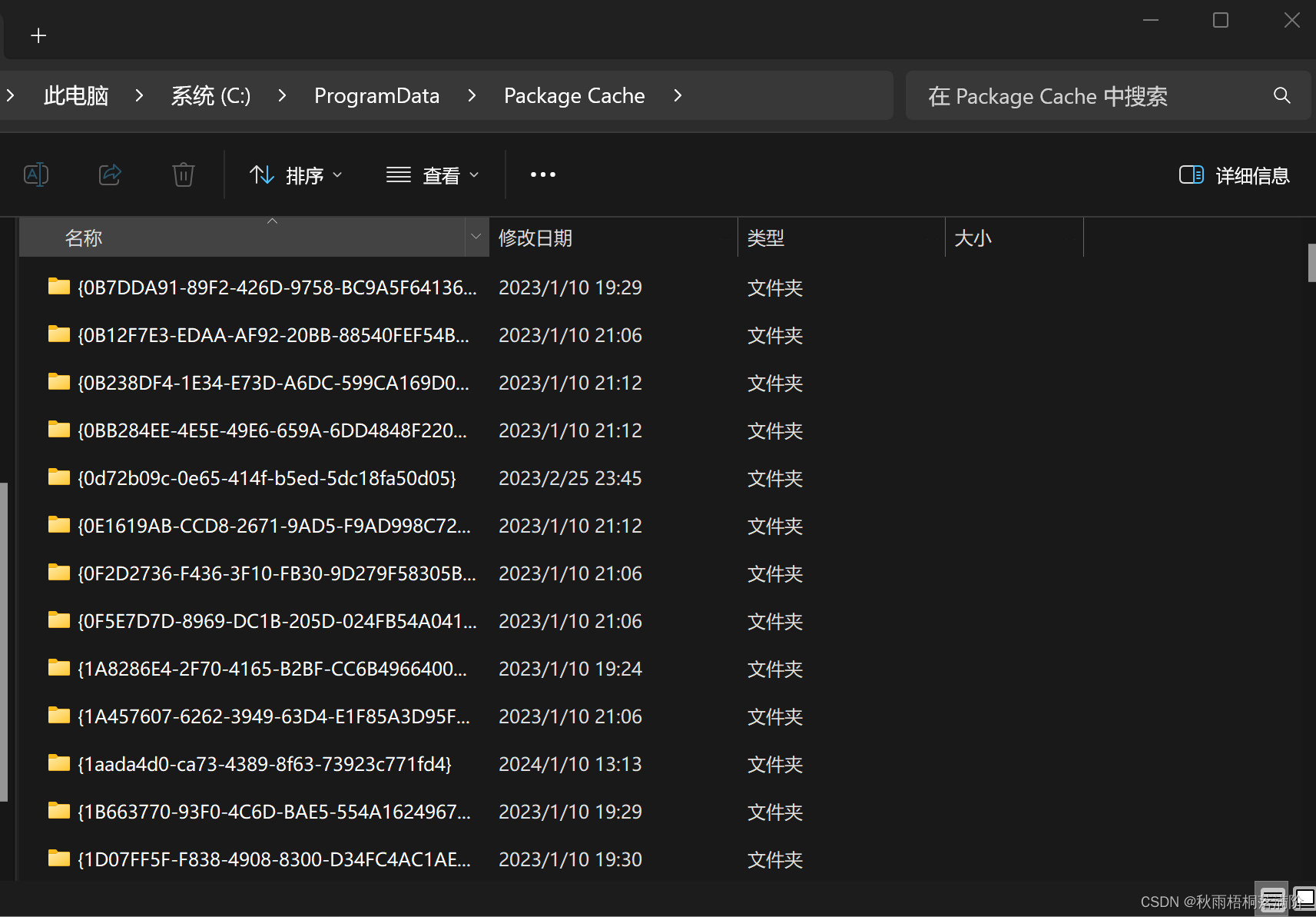
Task: Open the three-dot more options menu
Action: [543, 174]
